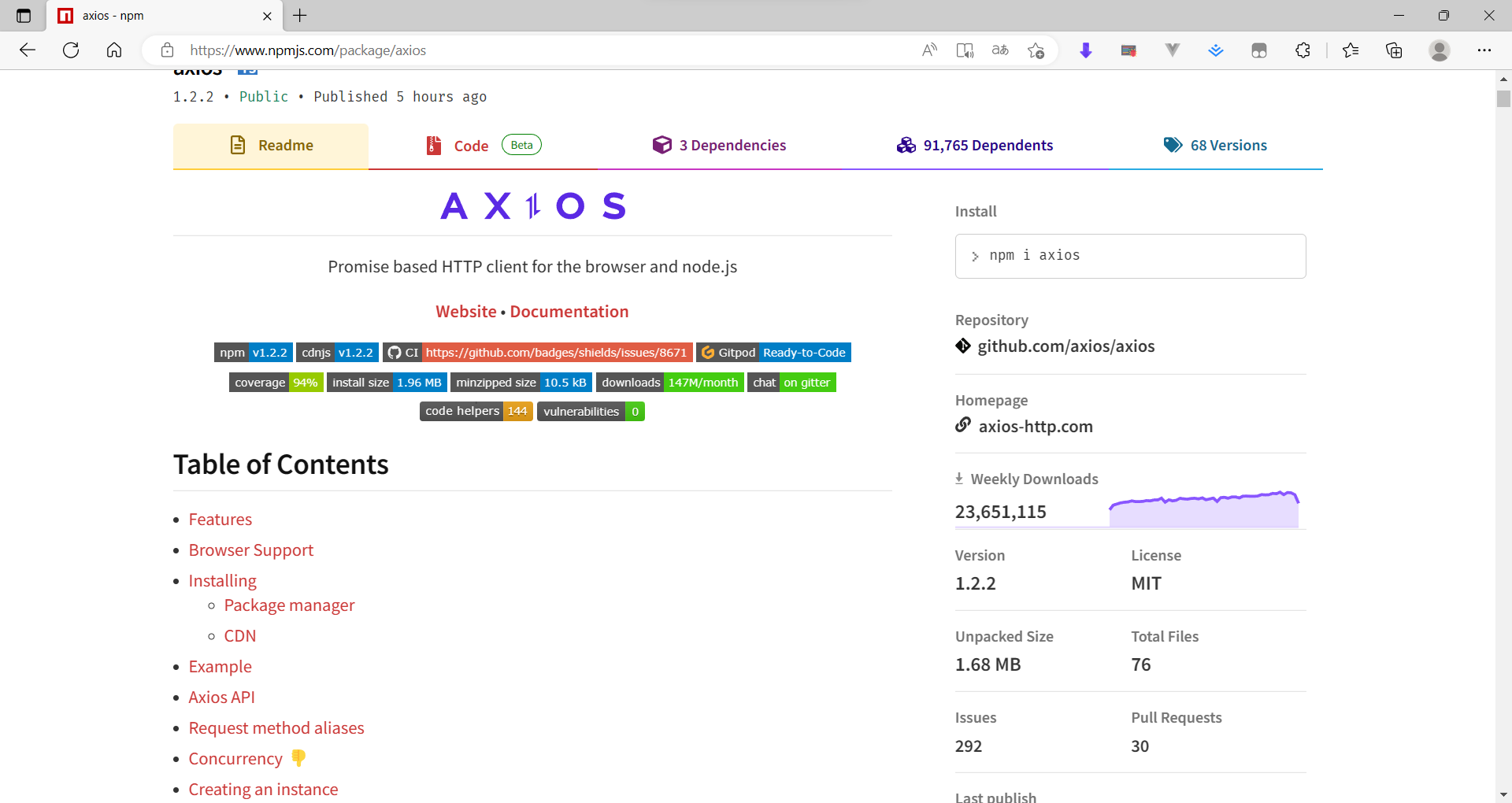The height and width of the screenshot is (803, 1512).
Task: Open the Vue devtools extension
Action: click(1172, 50)
